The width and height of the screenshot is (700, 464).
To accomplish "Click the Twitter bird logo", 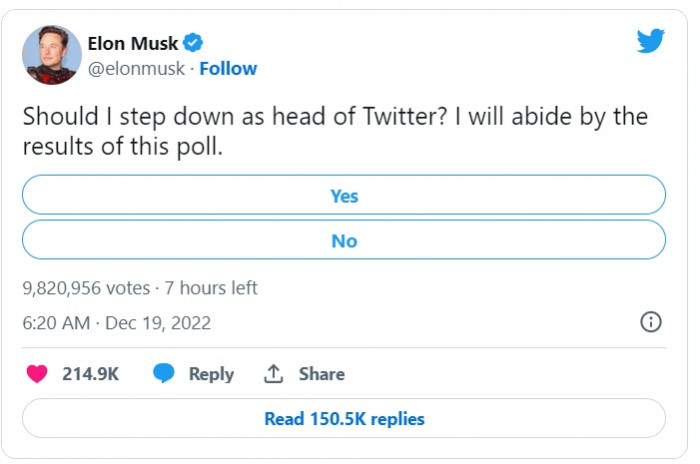I will pyautogui.click(x=651, y=41).
